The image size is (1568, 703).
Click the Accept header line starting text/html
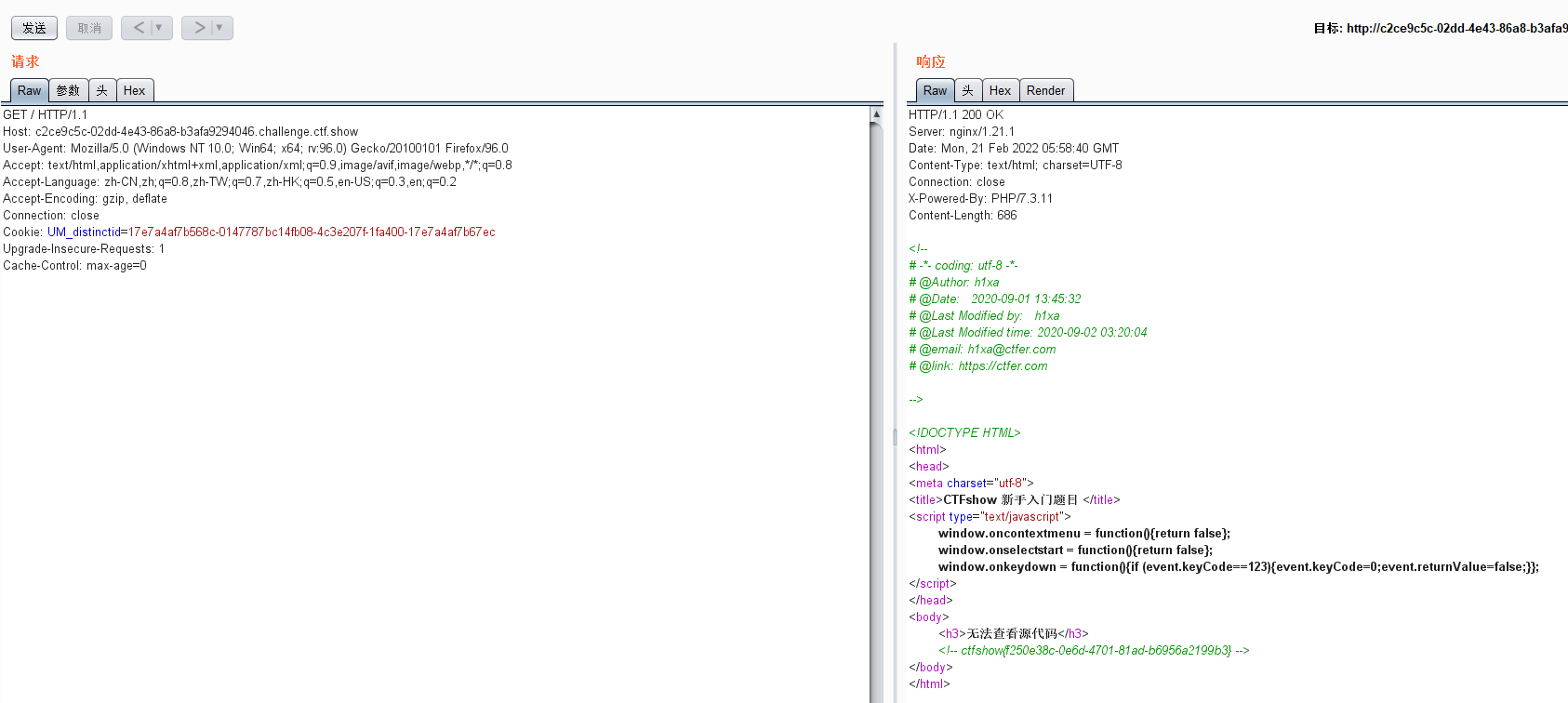[x=258, y=165]
